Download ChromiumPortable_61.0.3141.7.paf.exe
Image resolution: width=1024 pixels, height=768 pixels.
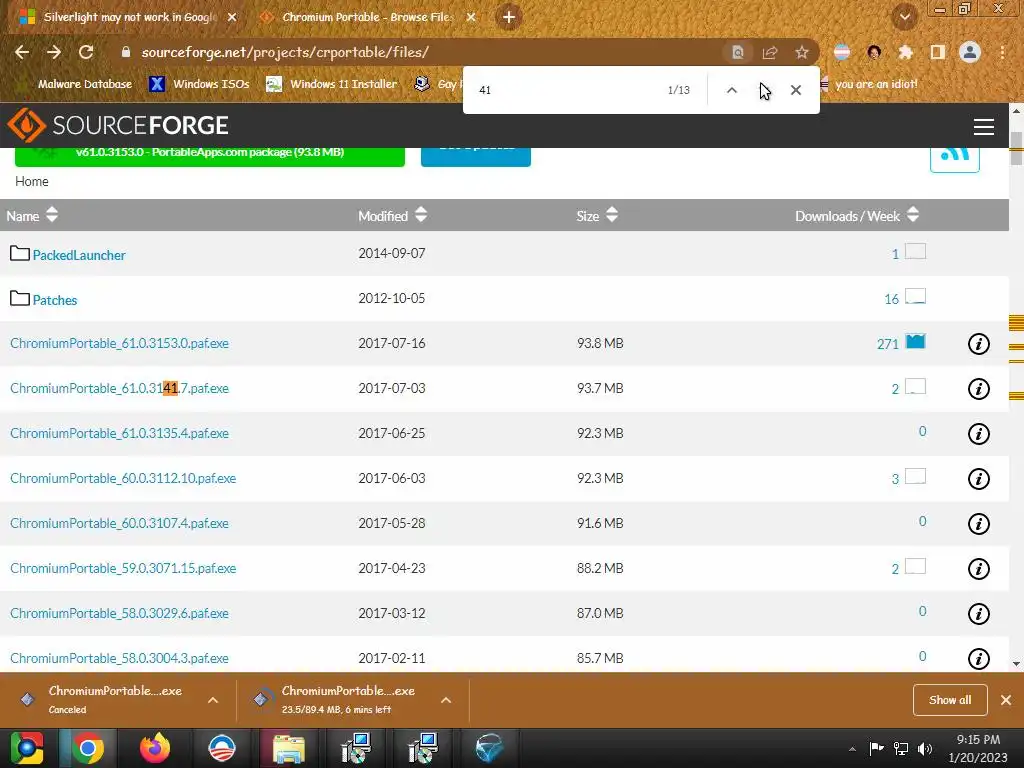click(120, 389)
